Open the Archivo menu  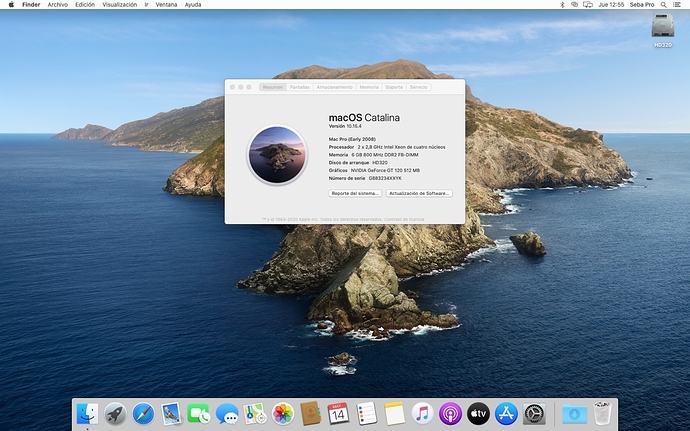(x=58, y=5)
